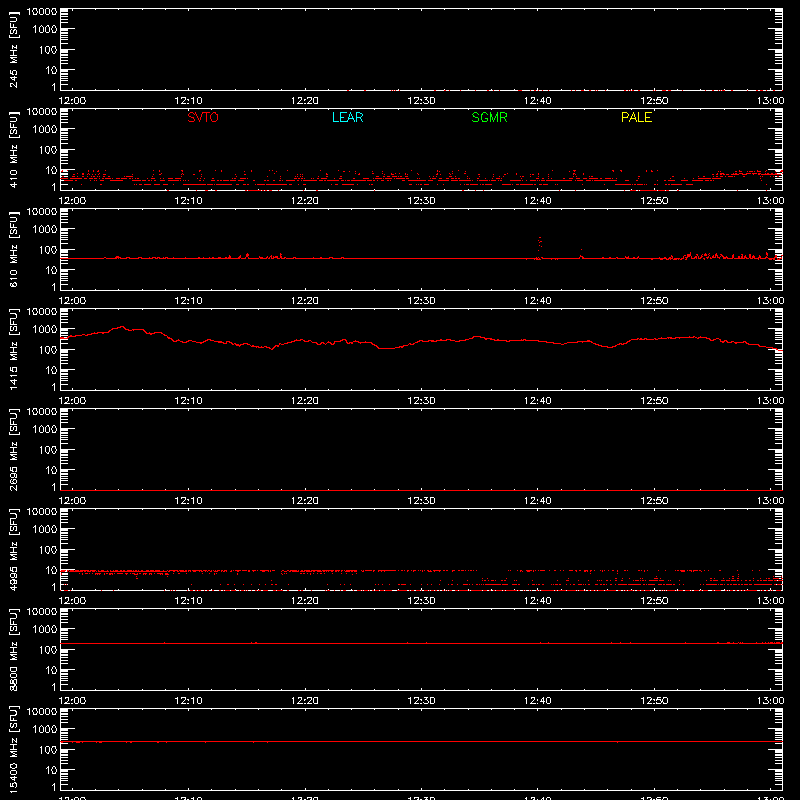Click the yellow PALE station label
The image size is (800, 800).
tap(636, 117)
